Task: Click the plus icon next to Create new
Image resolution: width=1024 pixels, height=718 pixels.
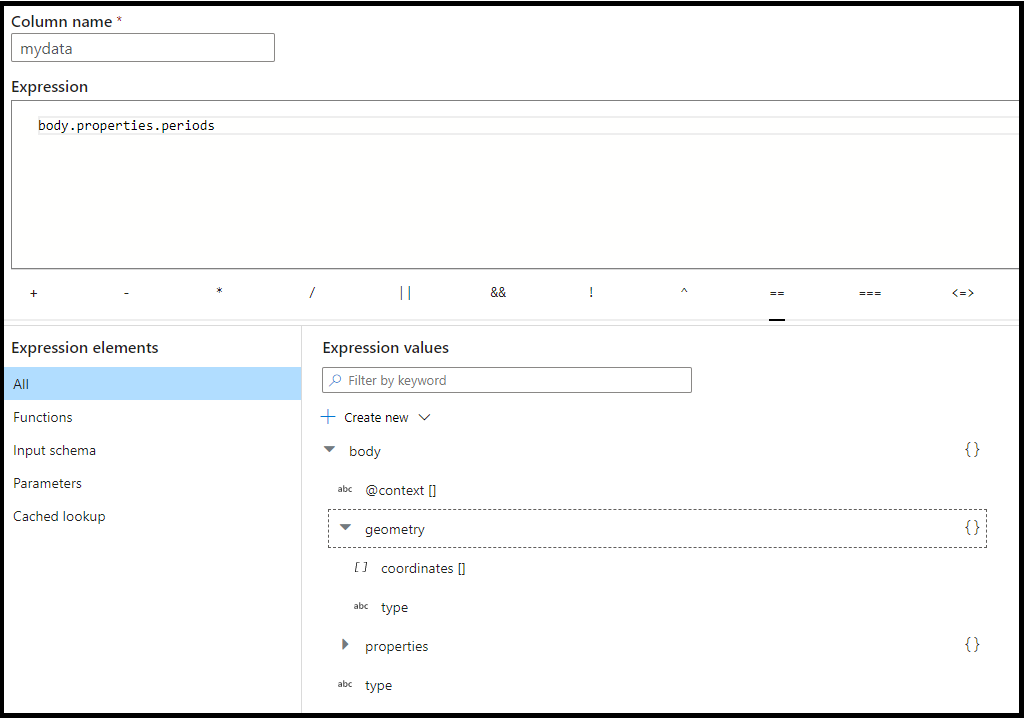Action: click(x=327, y=417)
